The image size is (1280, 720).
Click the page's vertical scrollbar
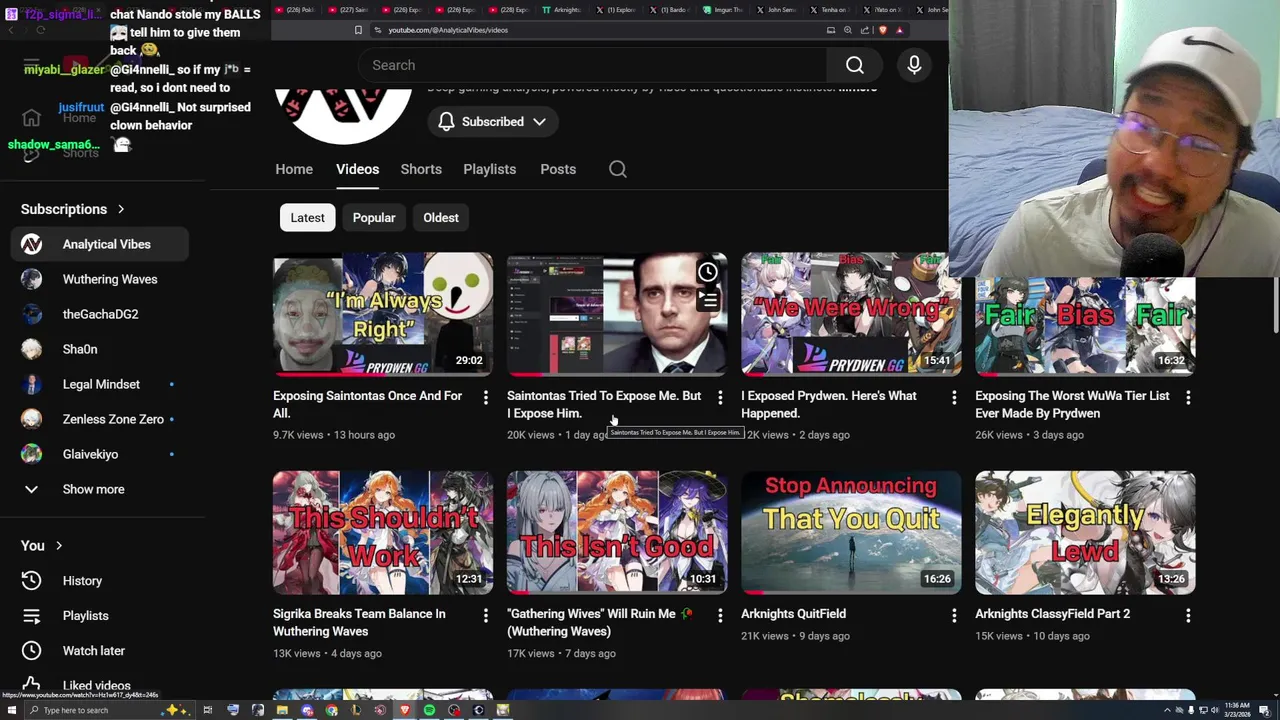[x=1274, y=305]
